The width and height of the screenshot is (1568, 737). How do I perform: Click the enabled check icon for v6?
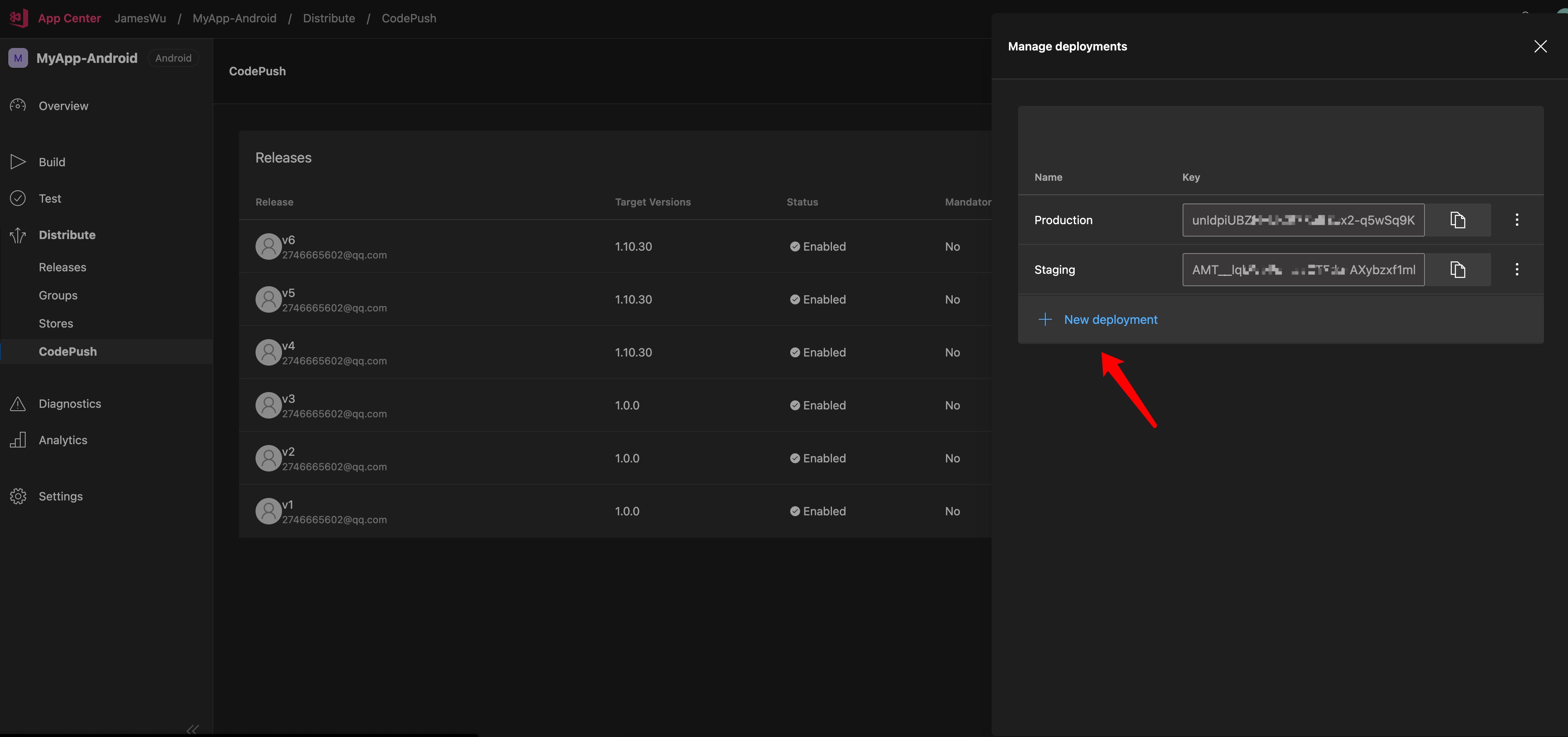pyautogui.click(x=794, y=246)
